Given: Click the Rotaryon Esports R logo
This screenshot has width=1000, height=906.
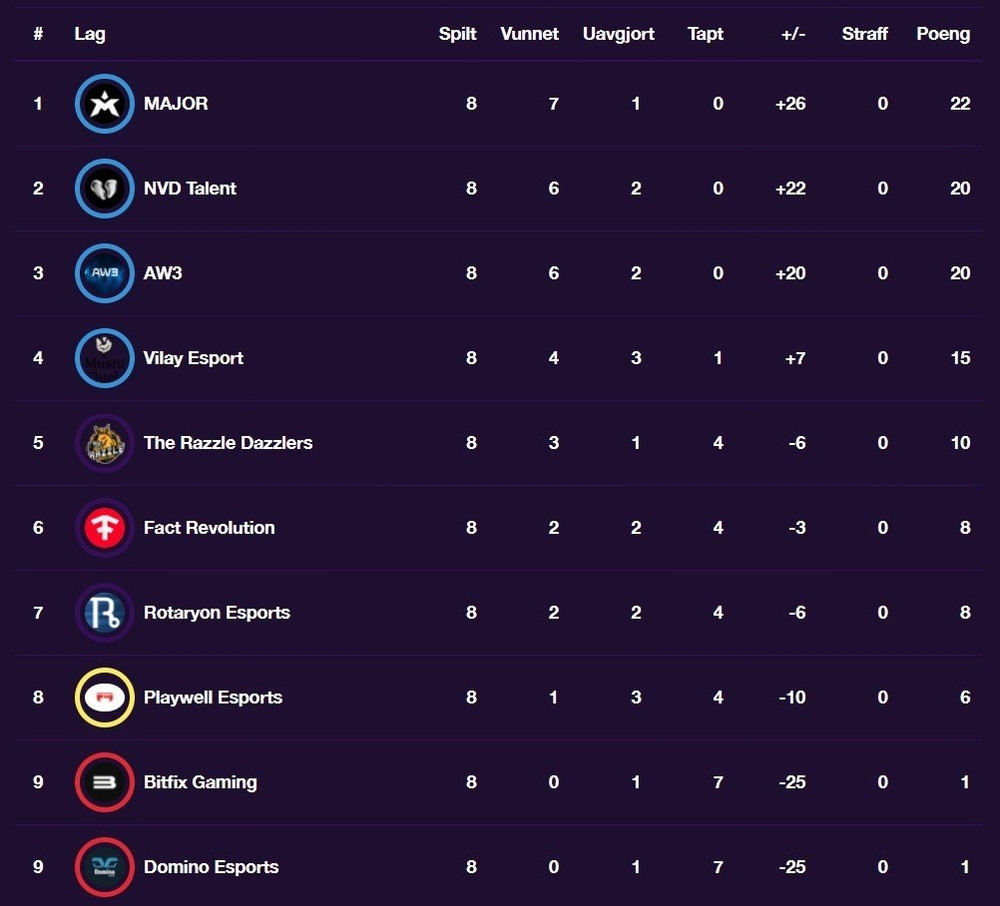Looking at the screenshot, I should (x=105, y=613).
